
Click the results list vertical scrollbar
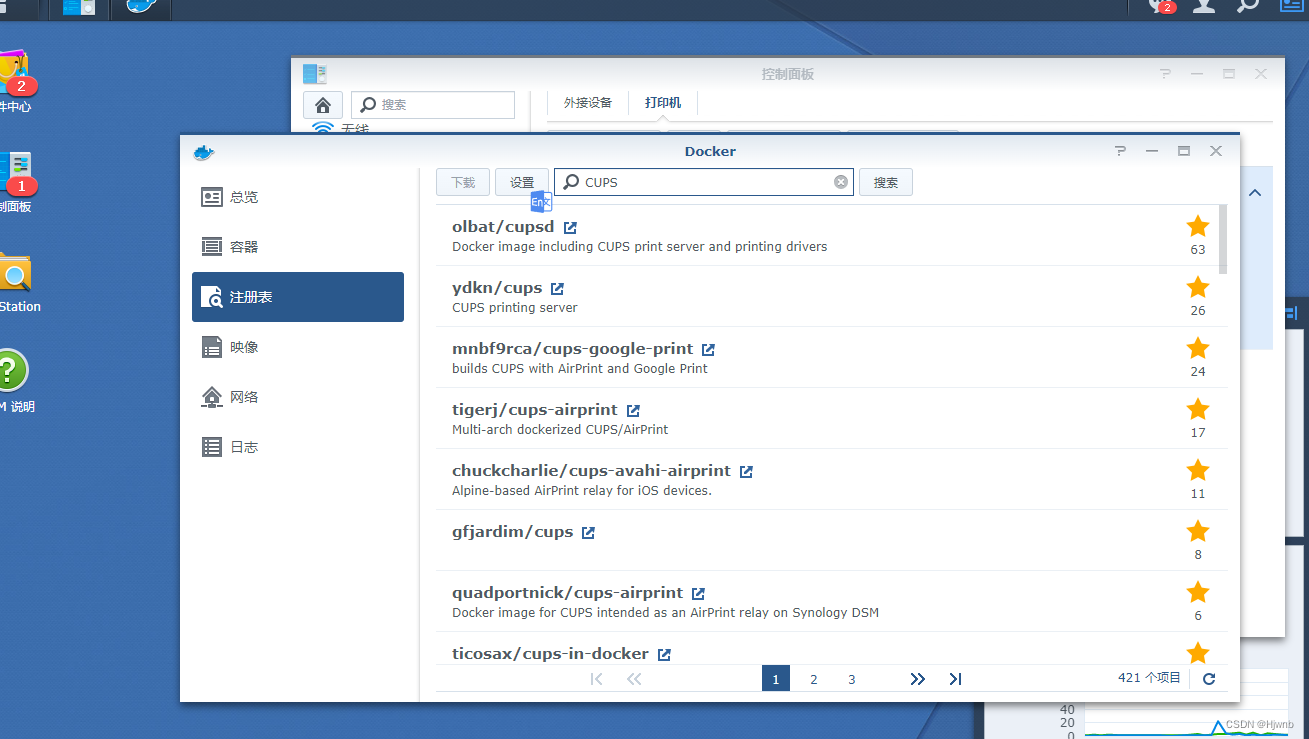(x=1223, y=239)
